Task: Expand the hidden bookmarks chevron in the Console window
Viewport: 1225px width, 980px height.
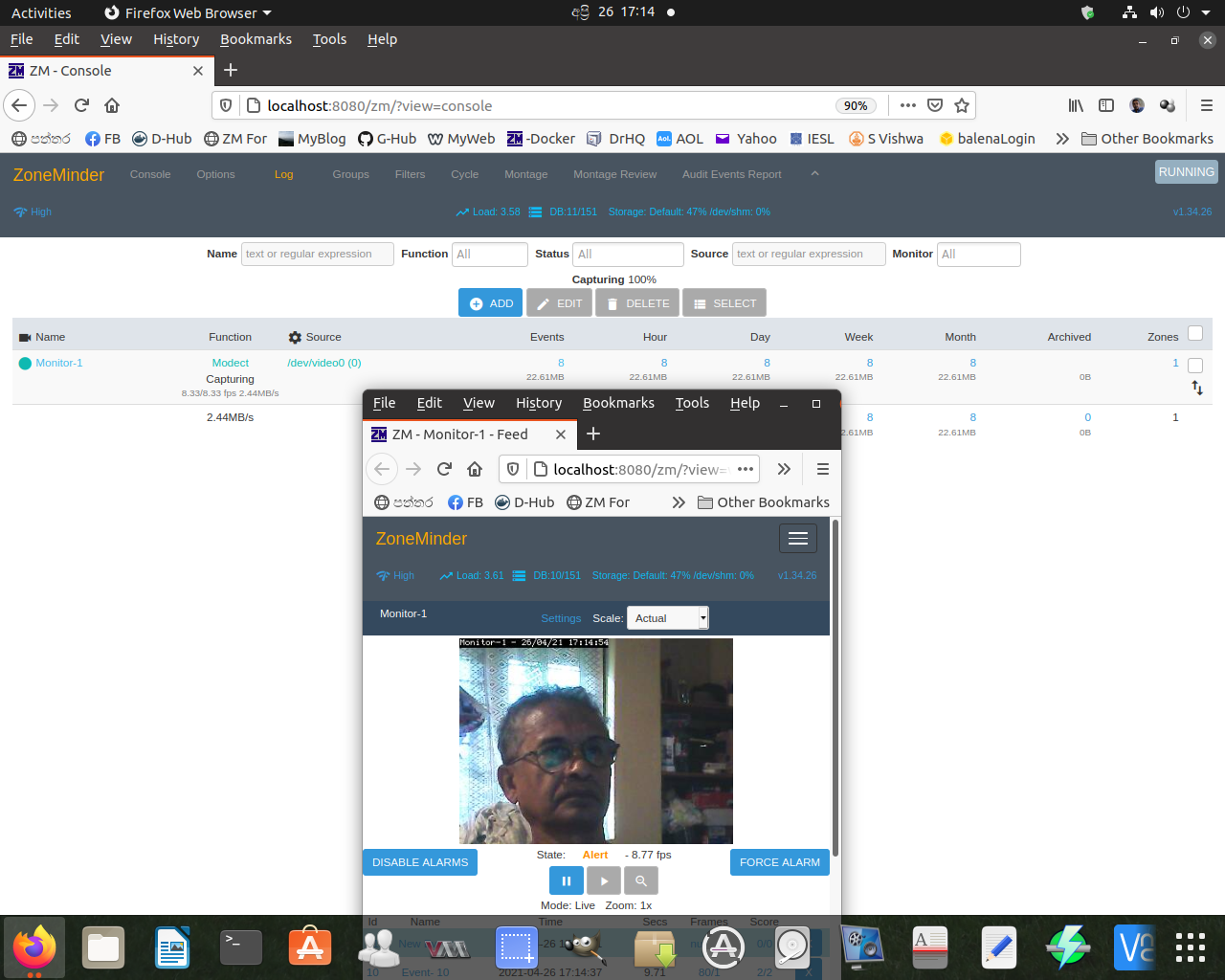Action: 1062,139
